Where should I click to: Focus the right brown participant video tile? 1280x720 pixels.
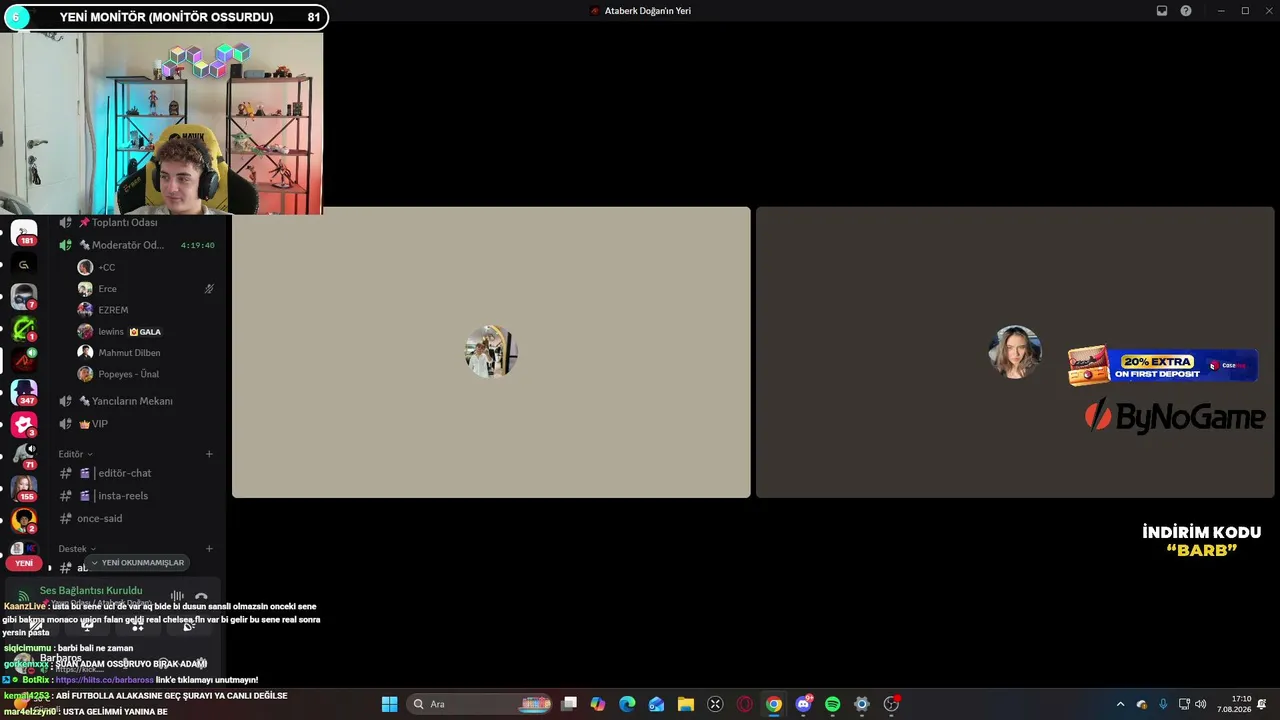[1015, 352]
